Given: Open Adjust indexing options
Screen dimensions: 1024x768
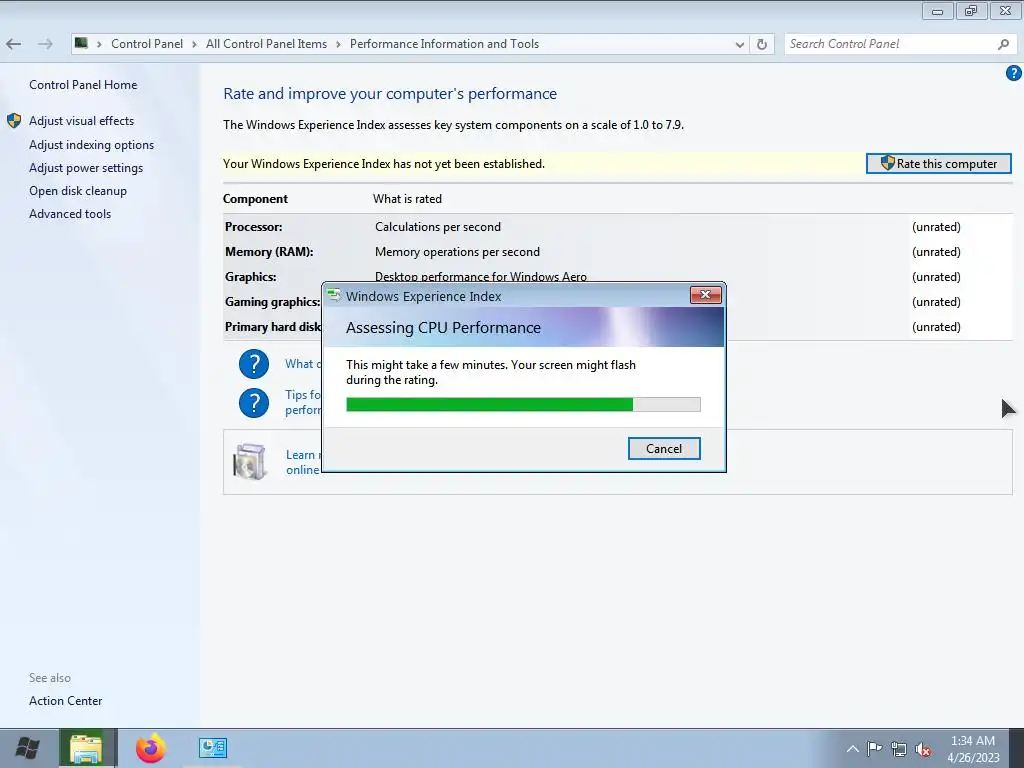Looking at the screenshot, I should click(x=91, y=145).
